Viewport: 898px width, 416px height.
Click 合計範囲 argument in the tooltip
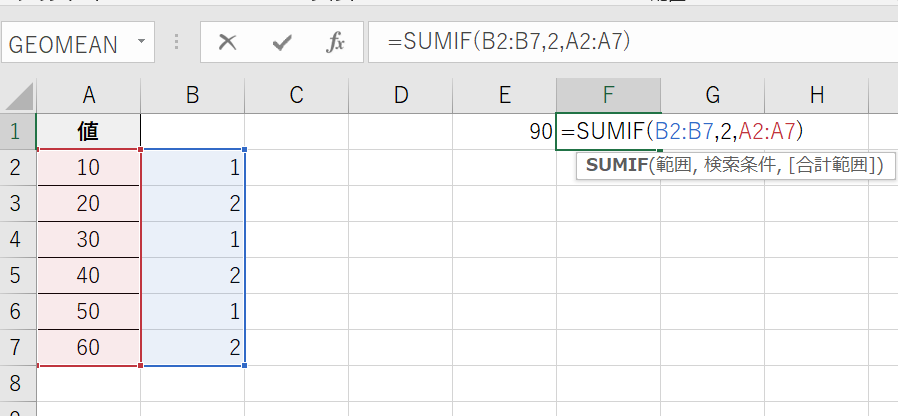(x=834, y=166)
